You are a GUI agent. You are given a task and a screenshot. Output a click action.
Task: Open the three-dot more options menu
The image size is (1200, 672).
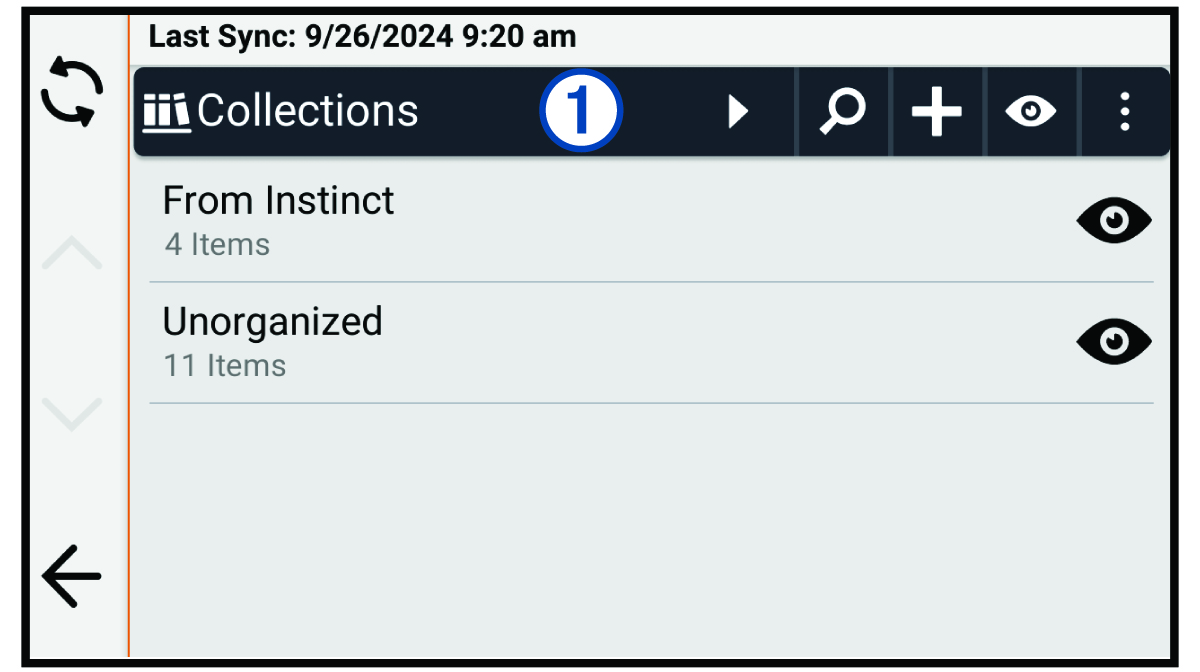tap(1125, 112)
